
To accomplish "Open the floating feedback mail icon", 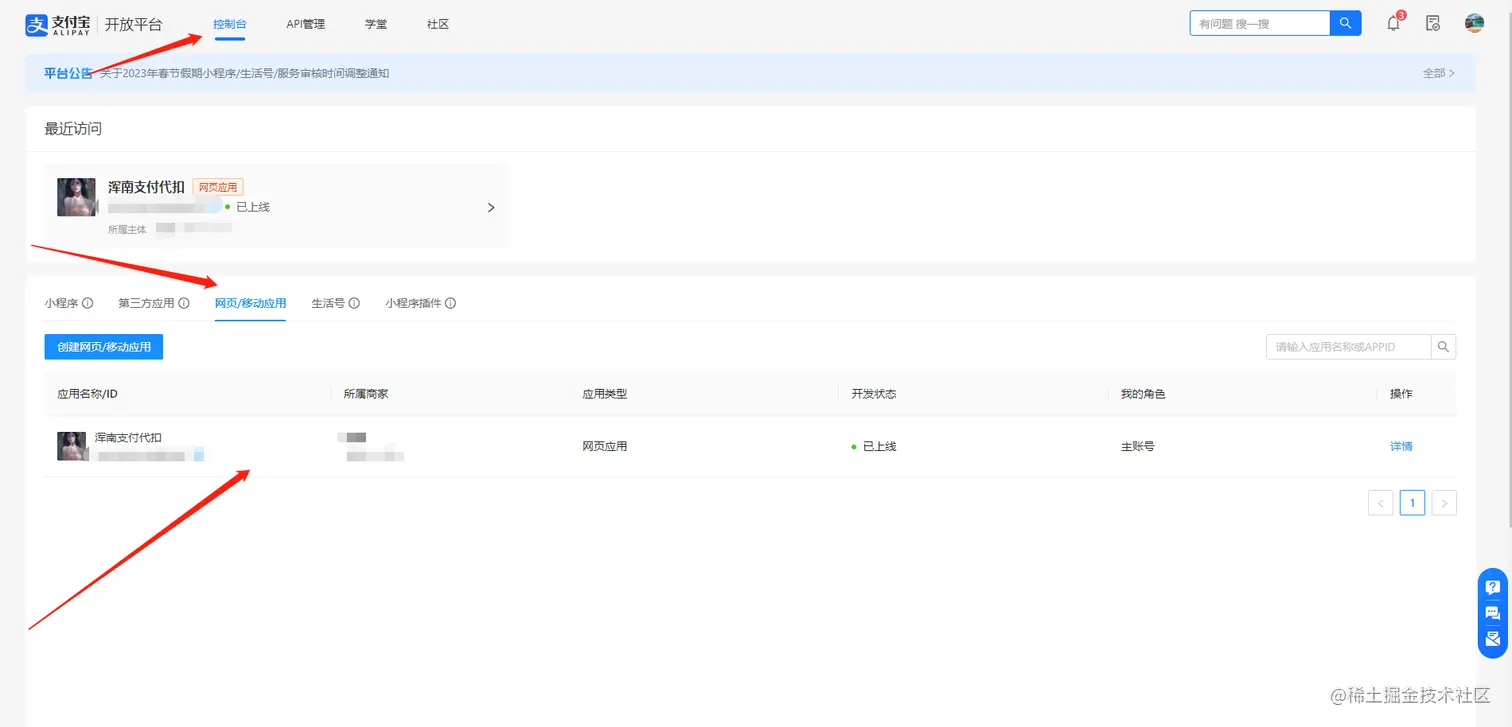I will (x=1493, y=639).
